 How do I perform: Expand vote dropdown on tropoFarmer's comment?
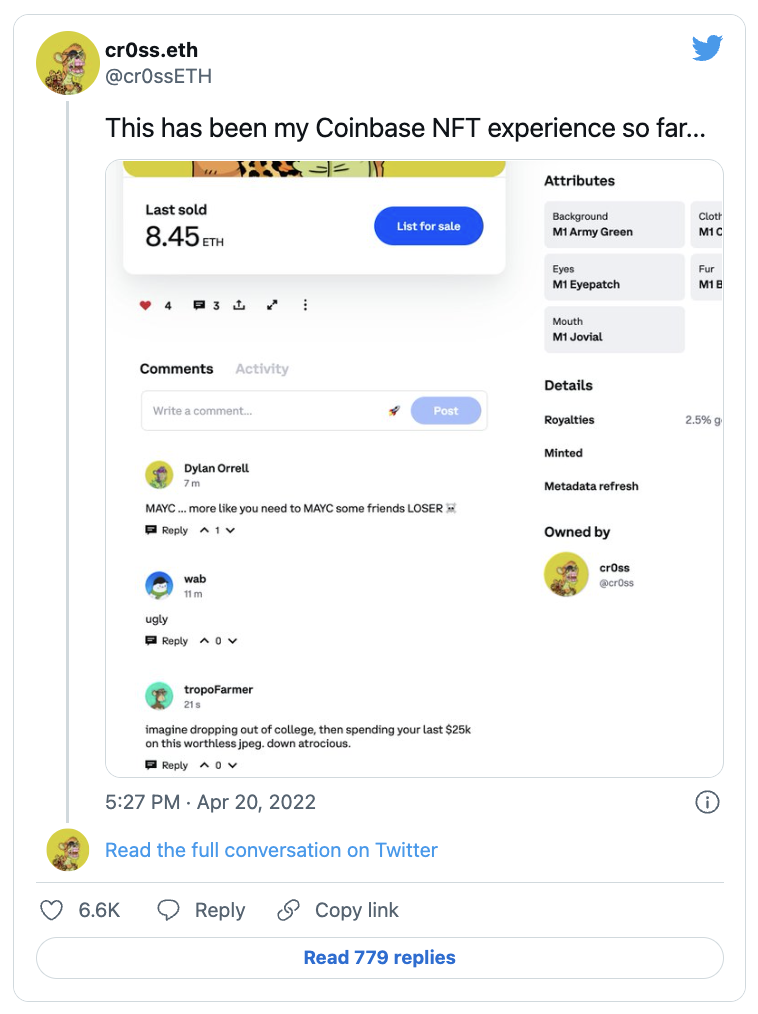click(x=232, y=766)
